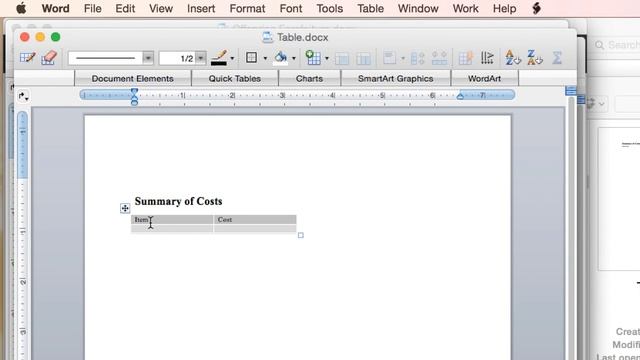Switch to Charts tab

coord(309,78)
